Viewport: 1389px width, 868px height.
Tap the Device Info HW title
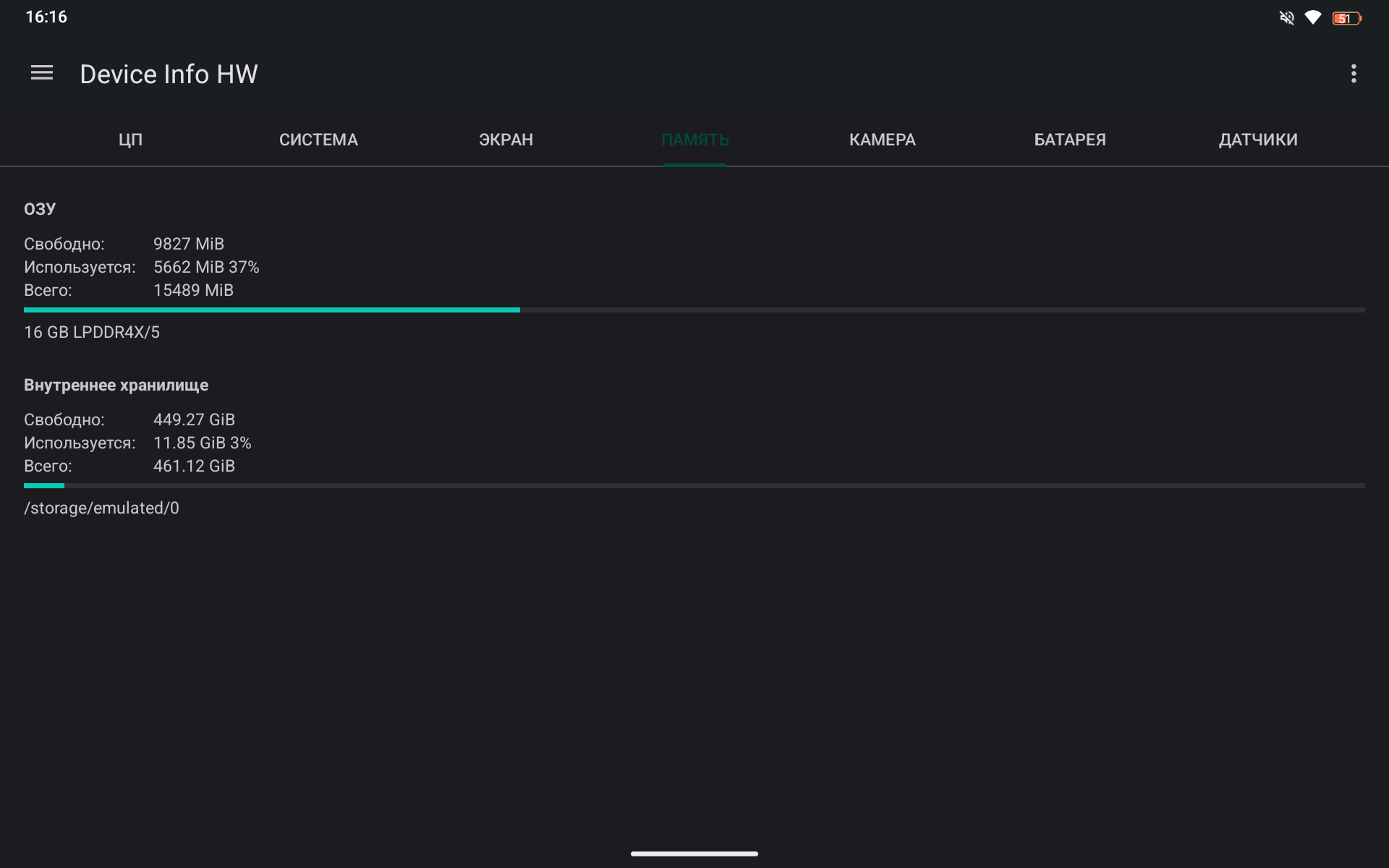(x=169, y=74)
